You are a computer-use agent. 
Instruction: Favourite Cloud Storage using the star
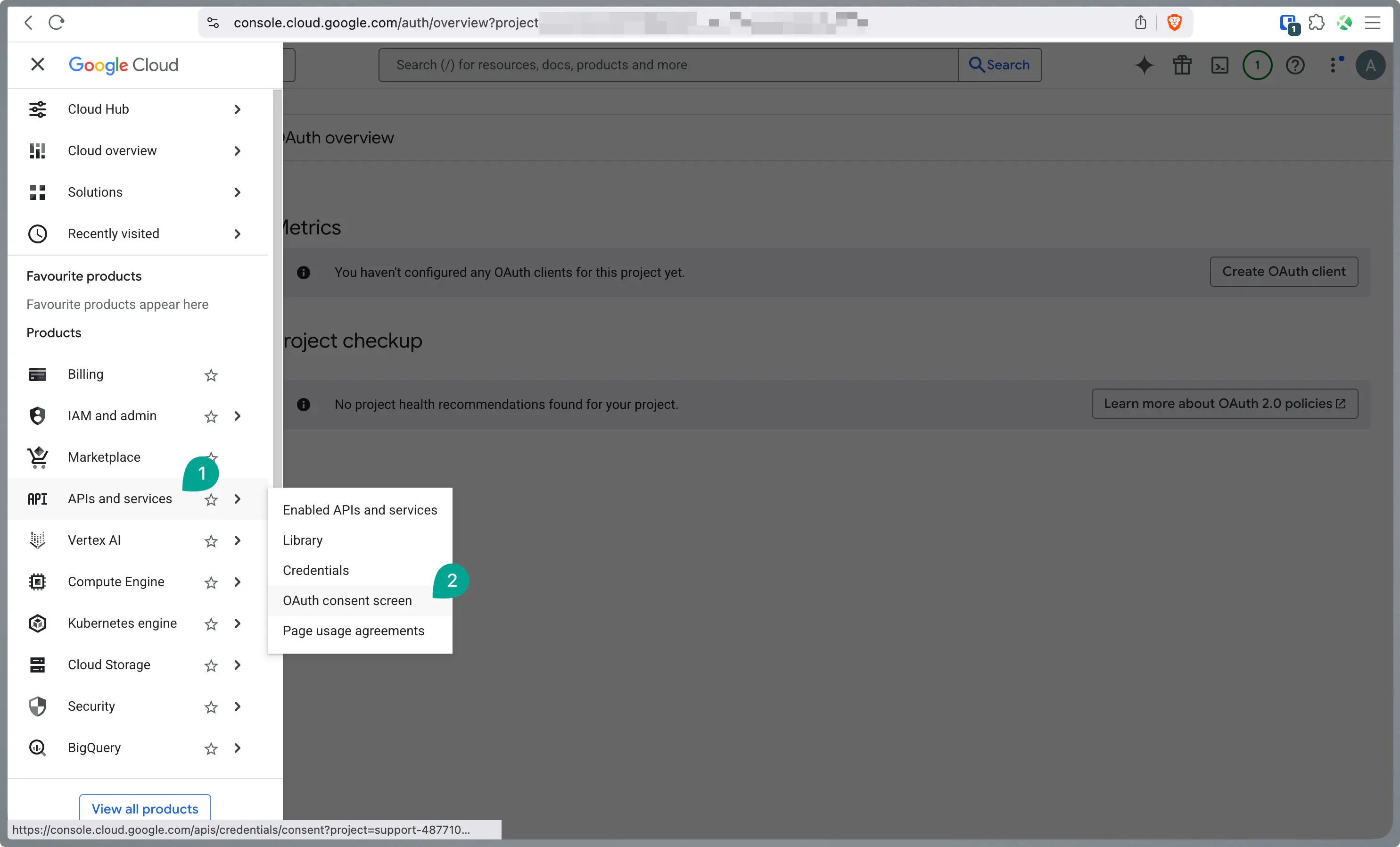(x=211, y=665)
